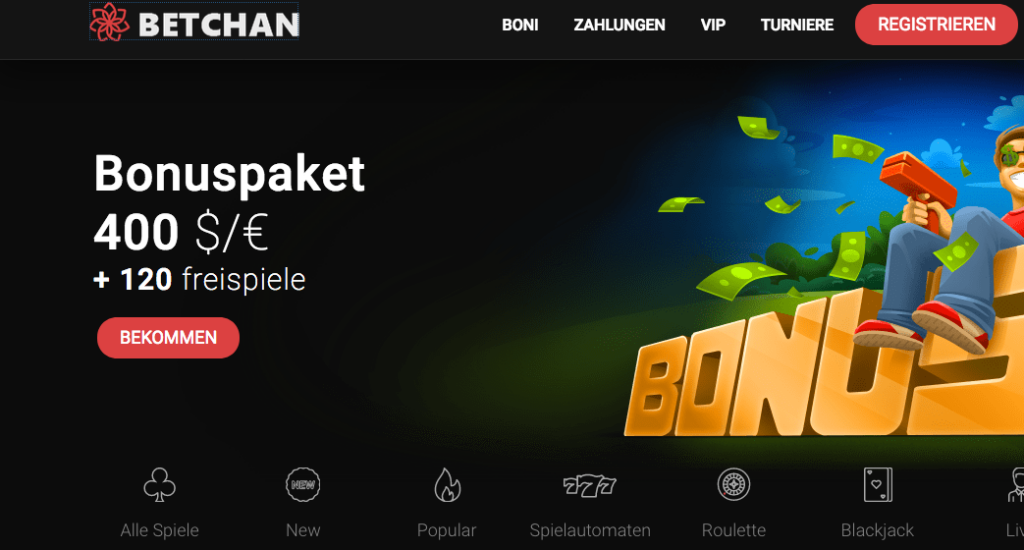
Task: Click the Bonuspaket headline text
Action: [x=229, y=174]
